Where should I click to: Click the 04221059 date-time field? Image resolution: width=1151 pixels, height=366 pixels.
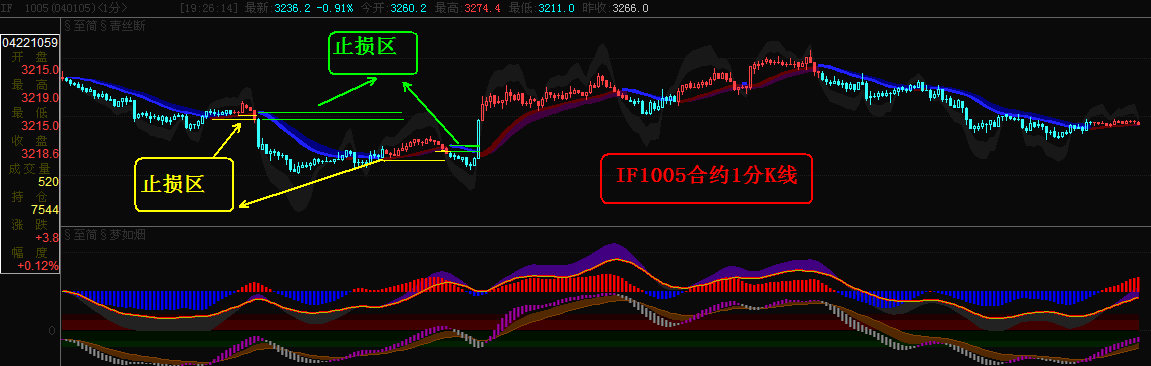click(30, 43)
